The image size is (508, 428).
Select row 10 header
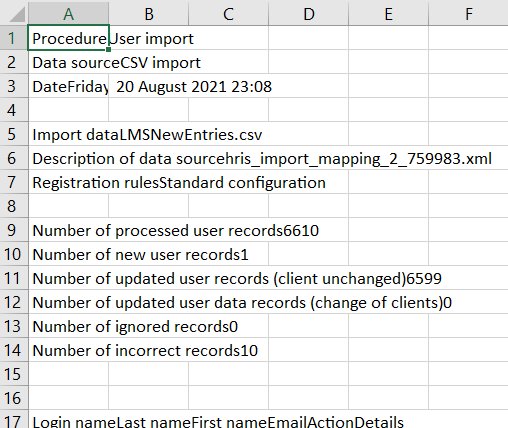pyautogui.click(x=14, y=254)
